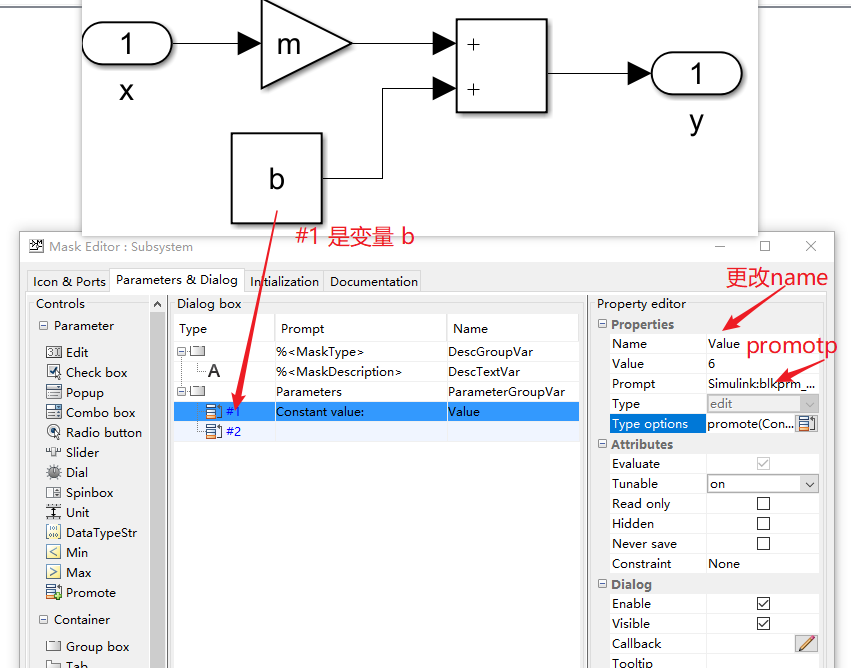Edit the Value property field 6
The height and width of the screenshot is (668, 851).
(763, 364)
